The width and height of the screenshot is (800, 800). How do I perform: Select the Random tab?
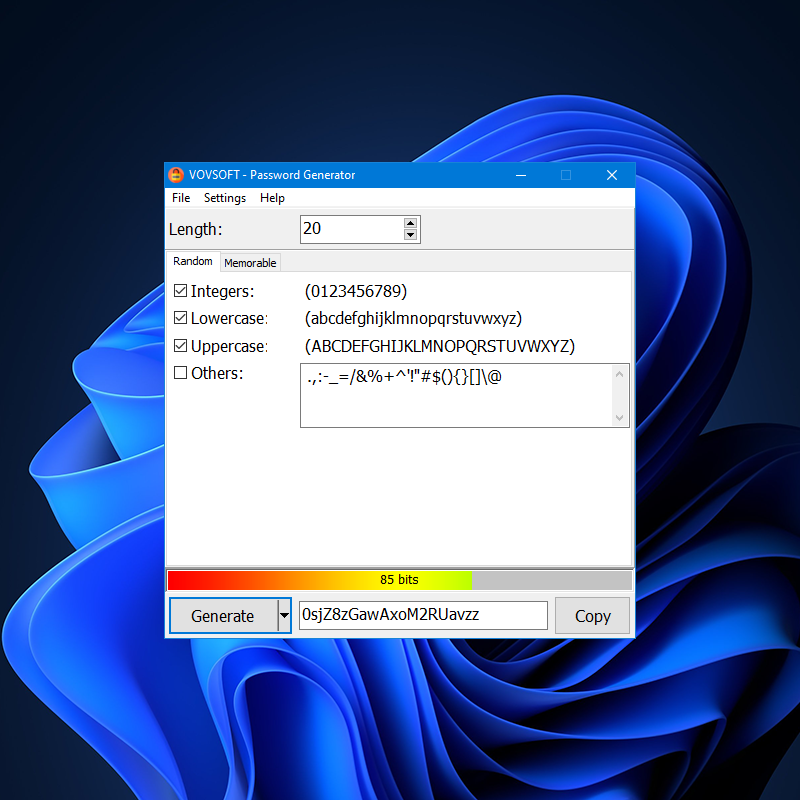click(x=192, y=261)
